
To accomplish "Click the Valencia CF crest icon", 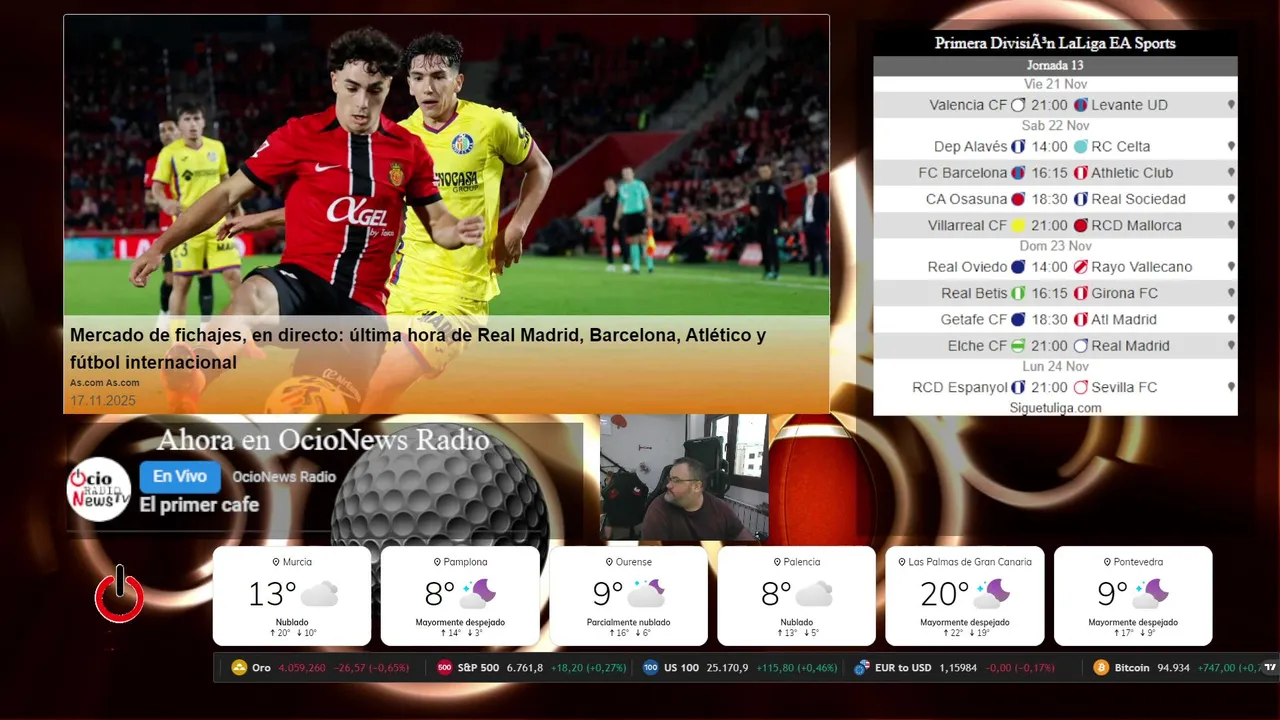I will (1018, 105).
